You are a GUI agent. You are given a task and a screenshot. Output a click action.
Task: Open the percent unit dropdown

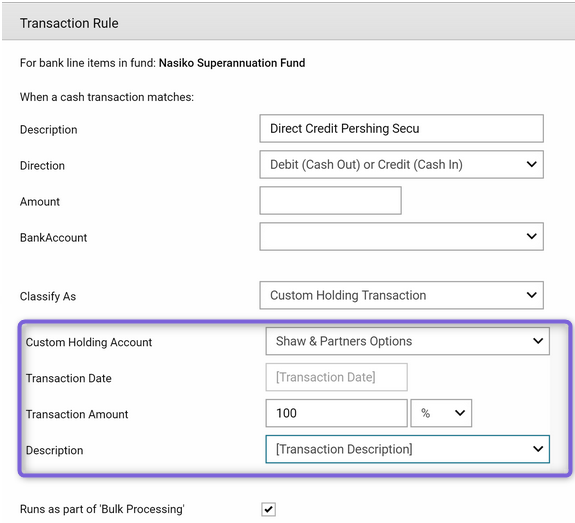click(x=441, y=413)
